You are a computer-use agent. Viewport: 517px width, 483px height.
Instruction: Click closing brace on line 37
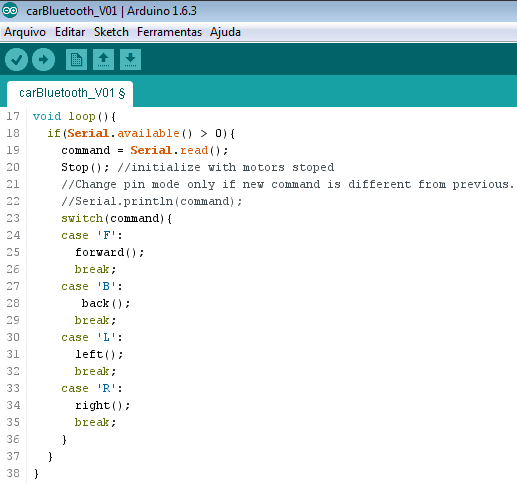50,456
